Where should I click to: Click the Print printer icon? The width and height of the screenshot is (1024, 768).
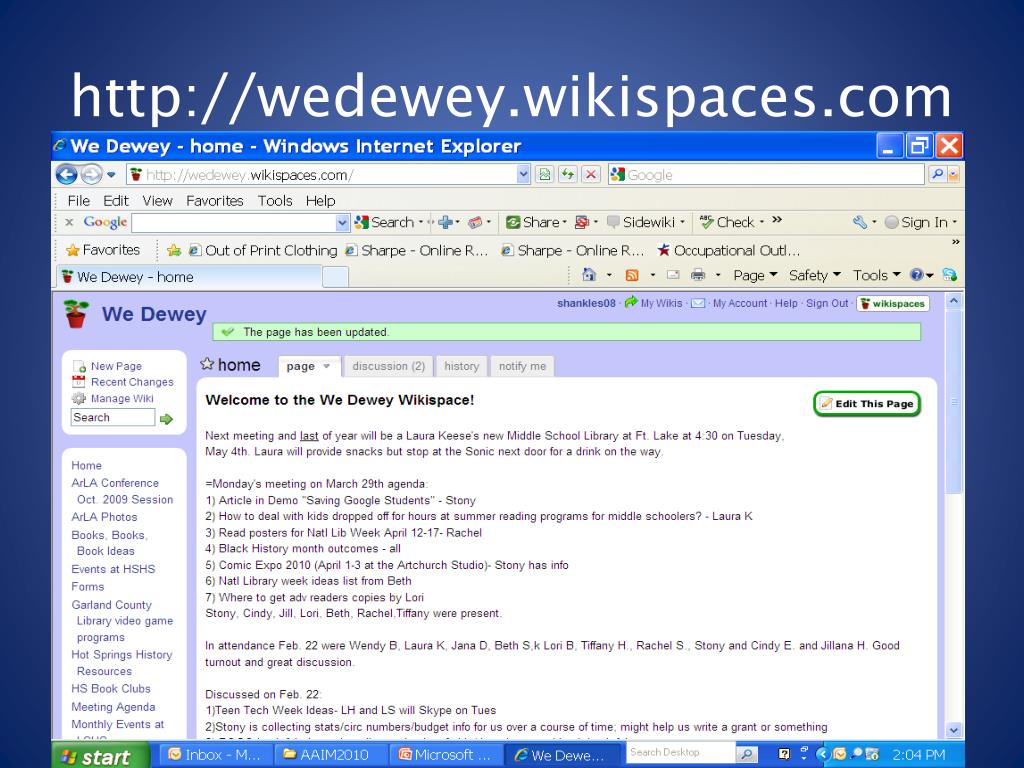[698, 275]
